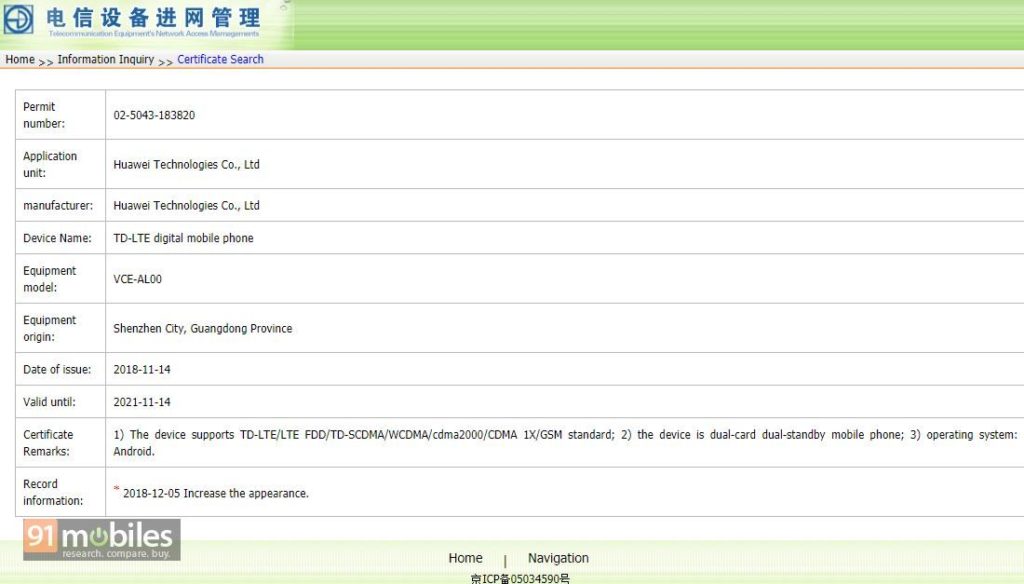Click Shenzhen City, Guangdong Province origin text
This screenshot has width=1024, height=584.
click(202, 329)
